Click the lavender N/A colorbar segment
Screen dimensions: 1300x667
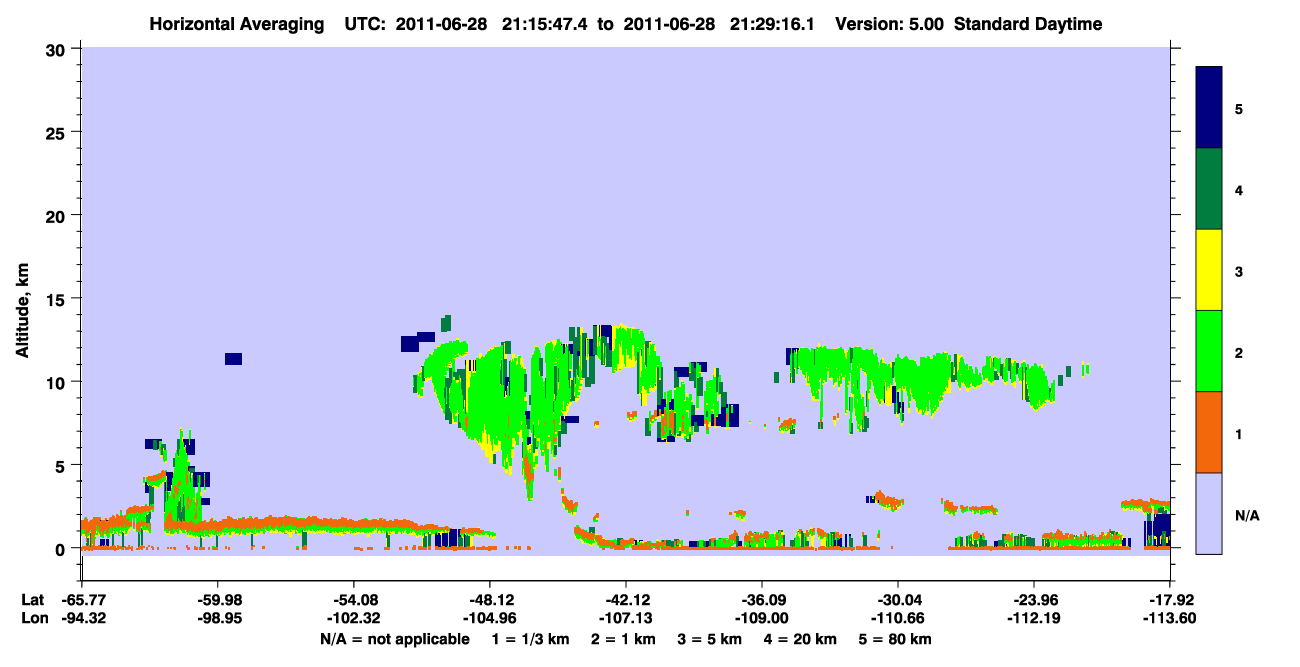tap(1209, 513)
